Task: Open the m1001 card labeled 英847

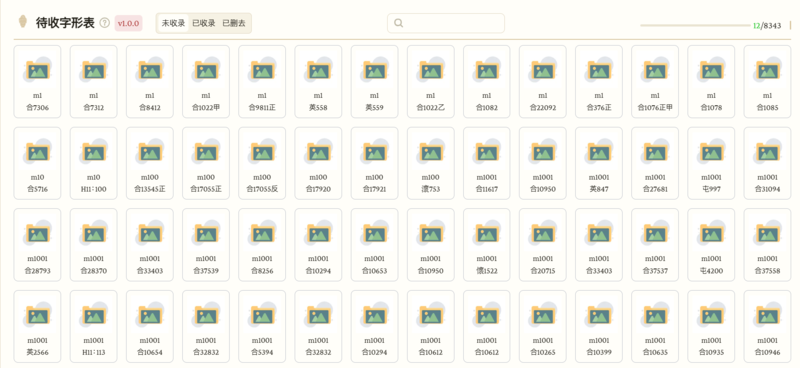Action: pos(599,163)
